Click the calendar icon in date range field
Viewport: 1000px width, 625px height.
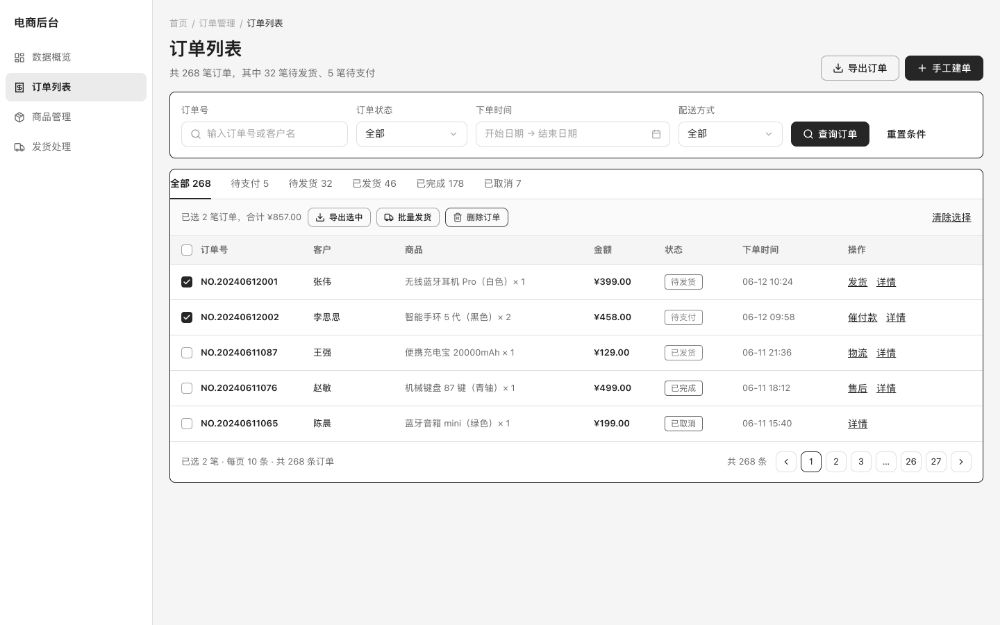click(x=656, y=134)
